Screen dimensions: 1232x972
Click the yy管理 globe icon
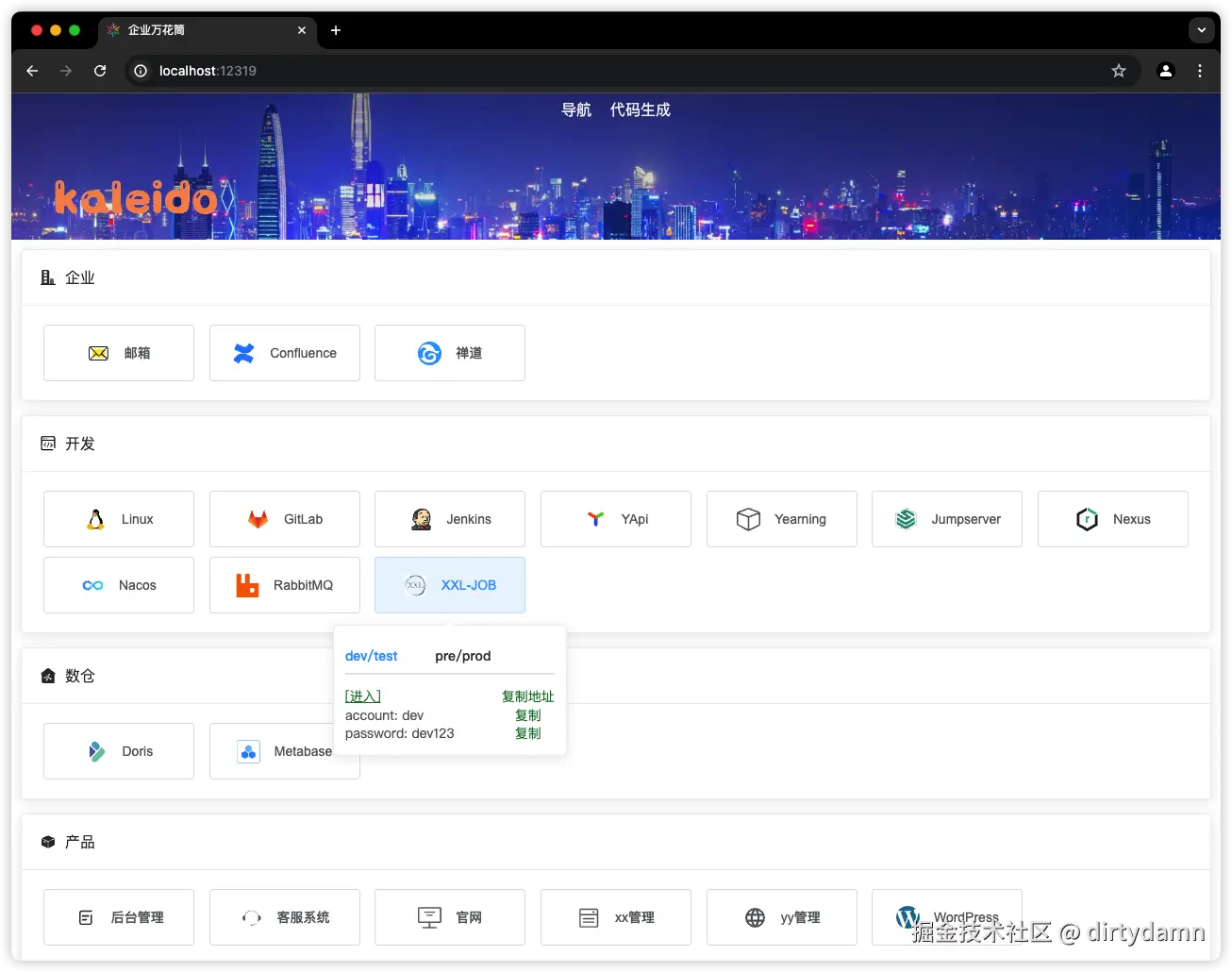tap(755, 917)
